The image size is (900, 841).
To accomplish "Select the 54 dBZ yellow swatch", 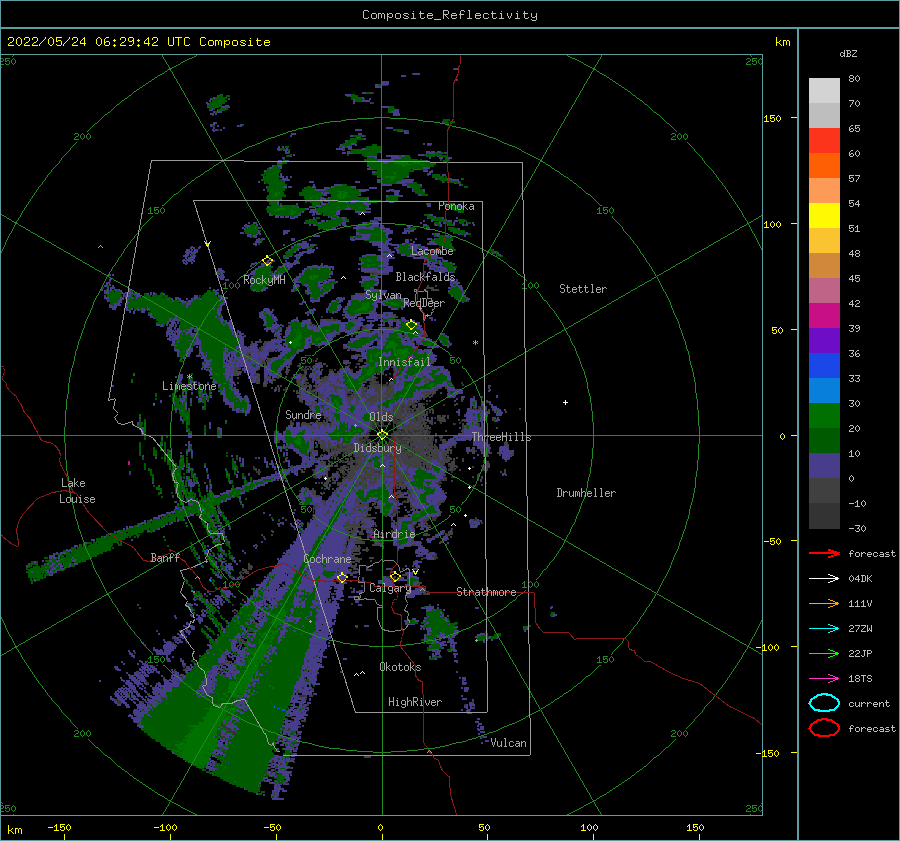I will point(824,215).
